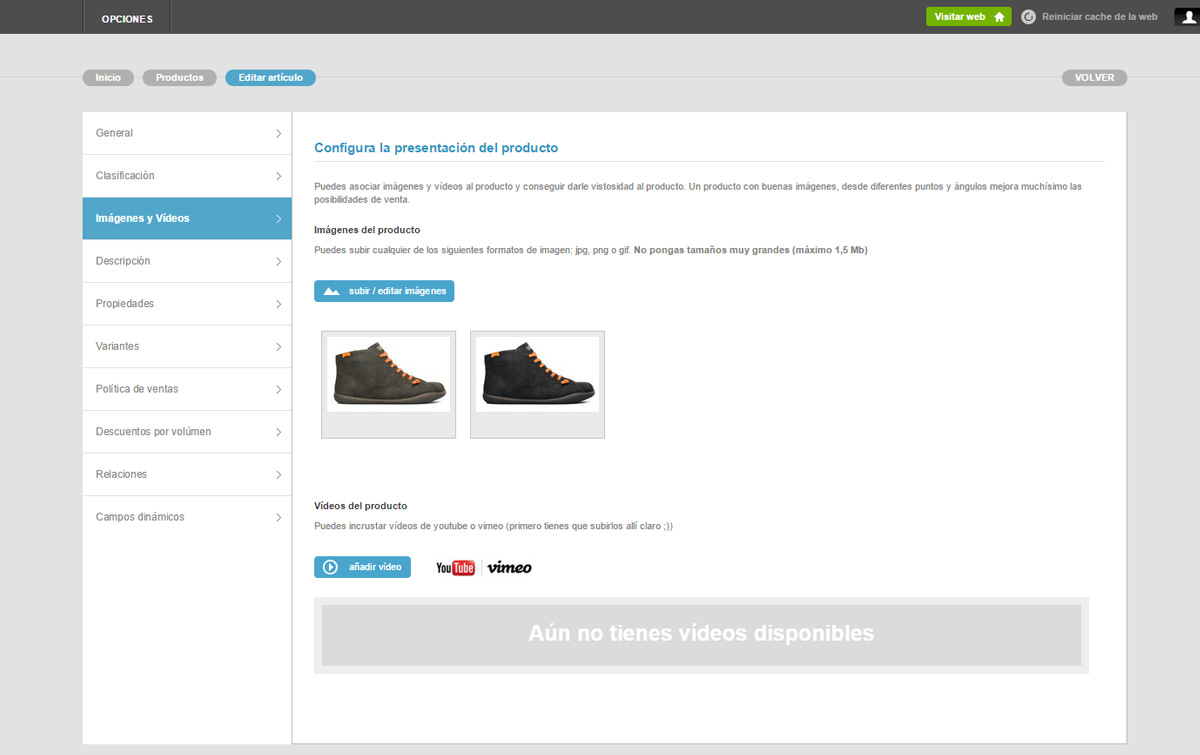Open the Política de ventas label
The height and width of the screenshot is (755, 1200).
[137, 389]
